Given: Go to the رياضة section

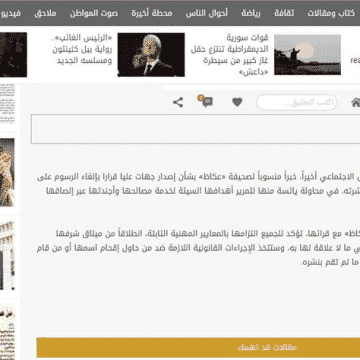Looking at the screenshot, I should click(251, 13).
